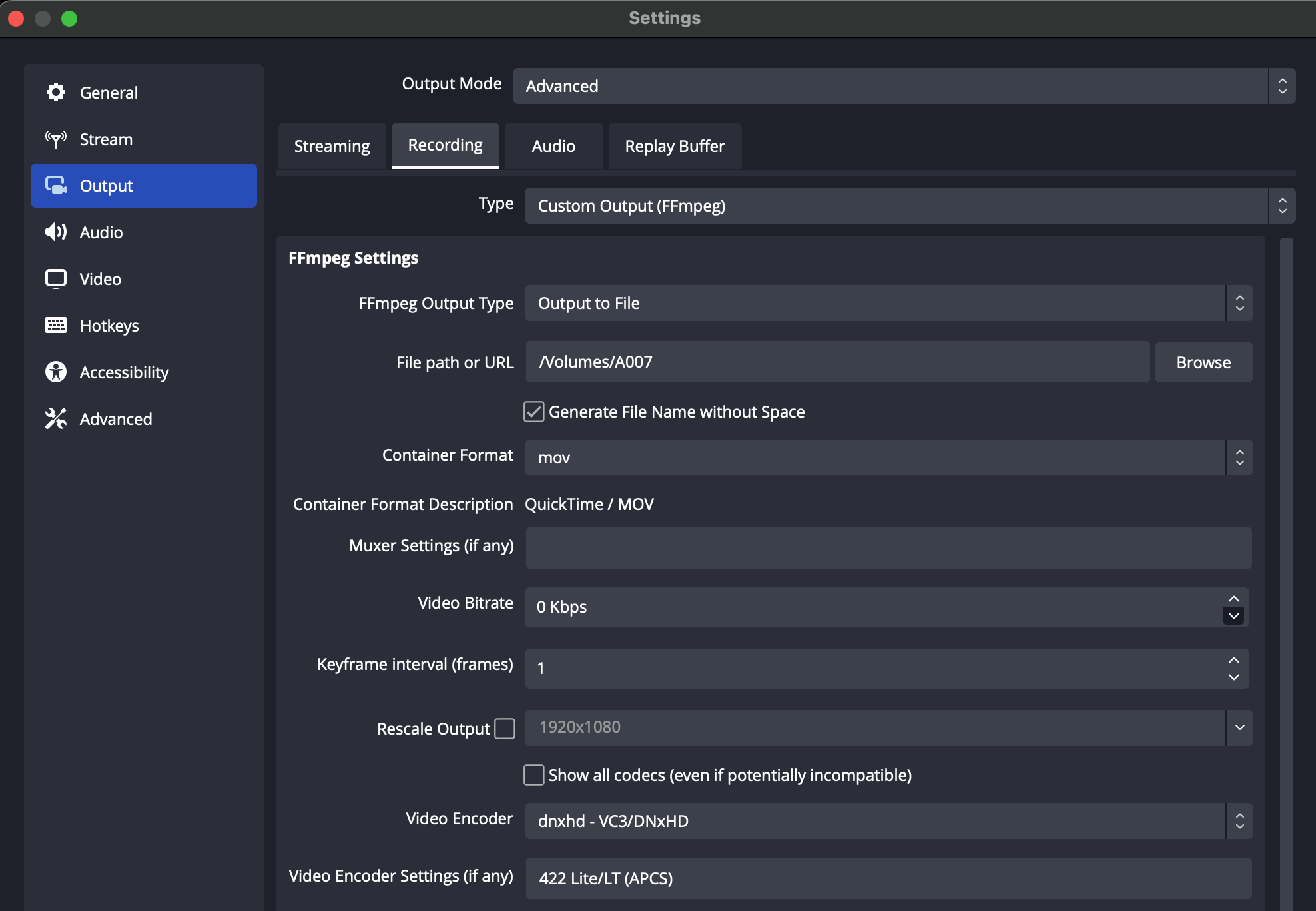Open the FFmpeg Output Type dropdown
The width and height of the screenshot is (1316, 911).
pos(888,303)
